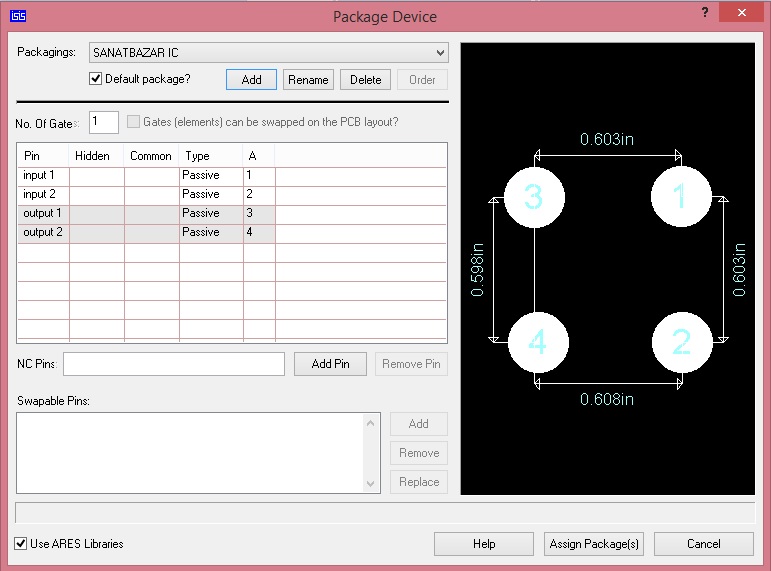Click the Swapable Pins scroll down arrow
The image size is (771, 571).
pyautogui.click(x=371, y=484)
